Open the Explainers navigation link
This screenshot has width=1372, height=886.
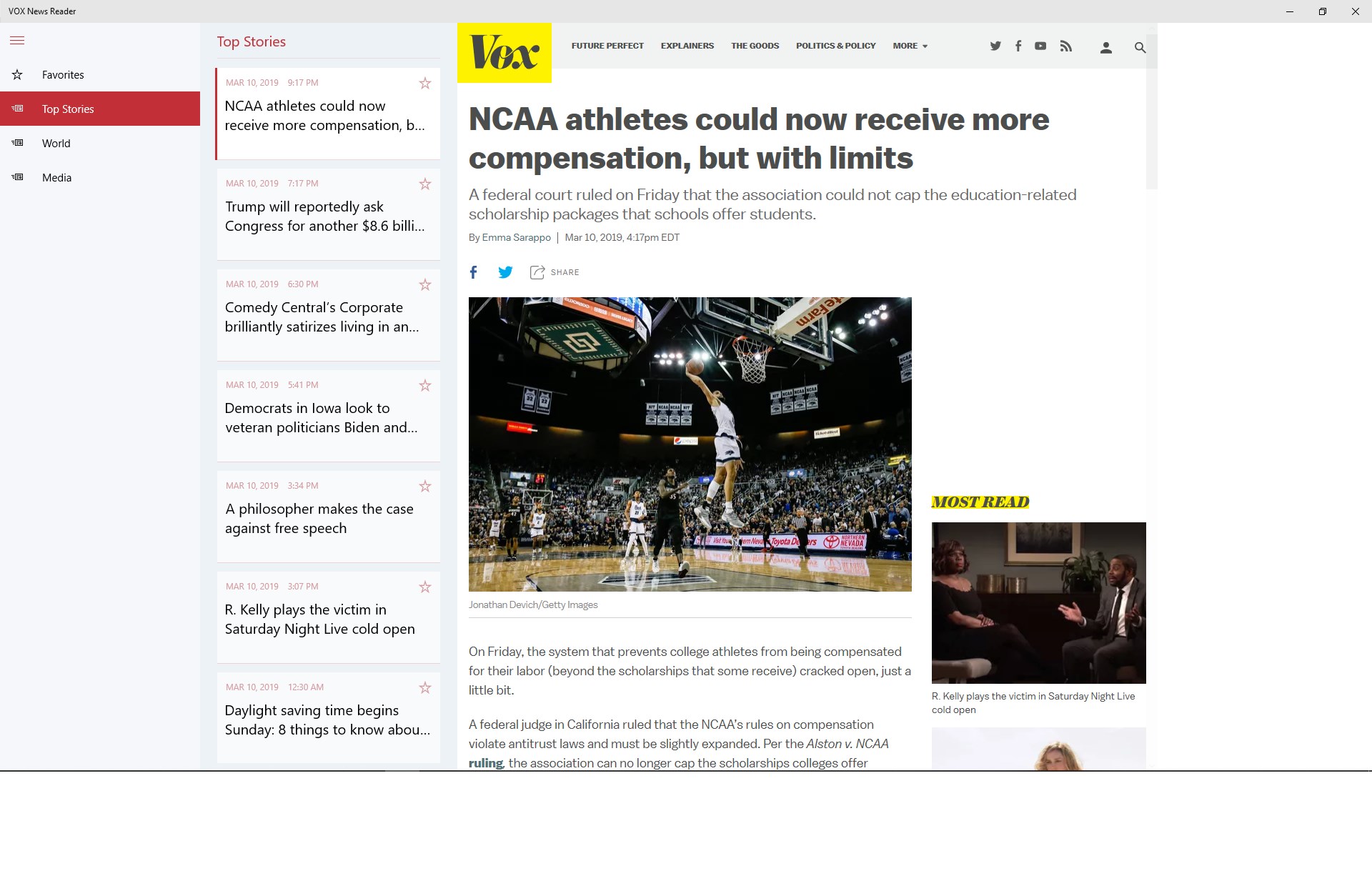point(687,46)
